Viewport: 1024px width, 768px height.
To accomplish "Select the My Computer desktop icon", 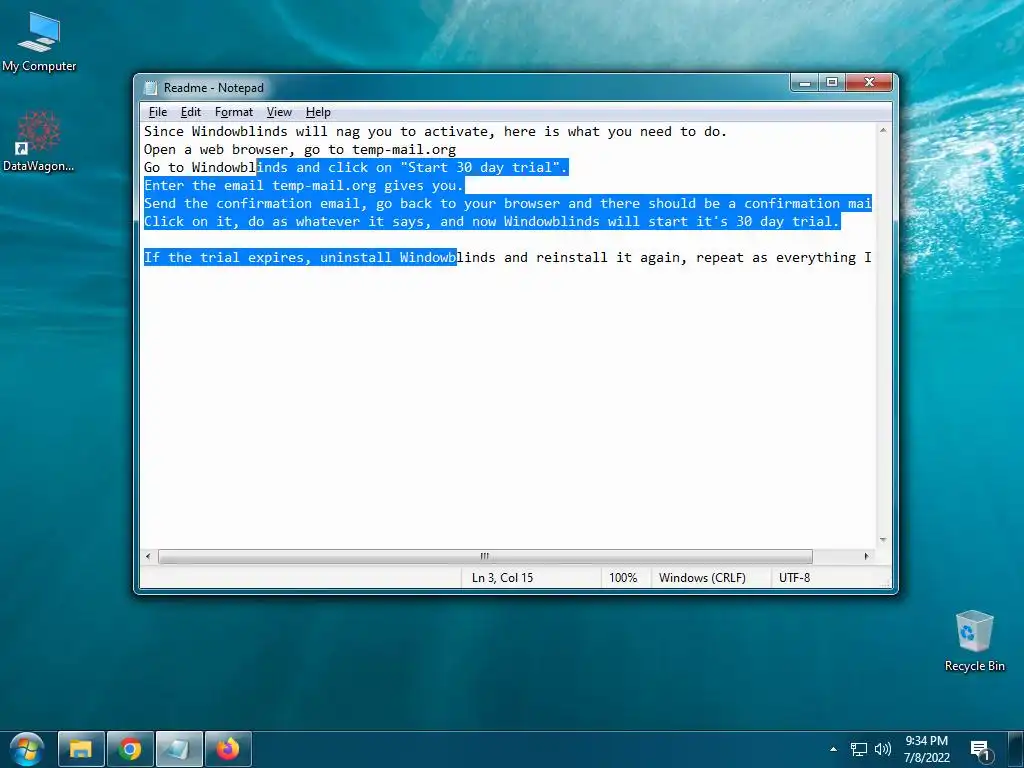I will click(39, 42).
